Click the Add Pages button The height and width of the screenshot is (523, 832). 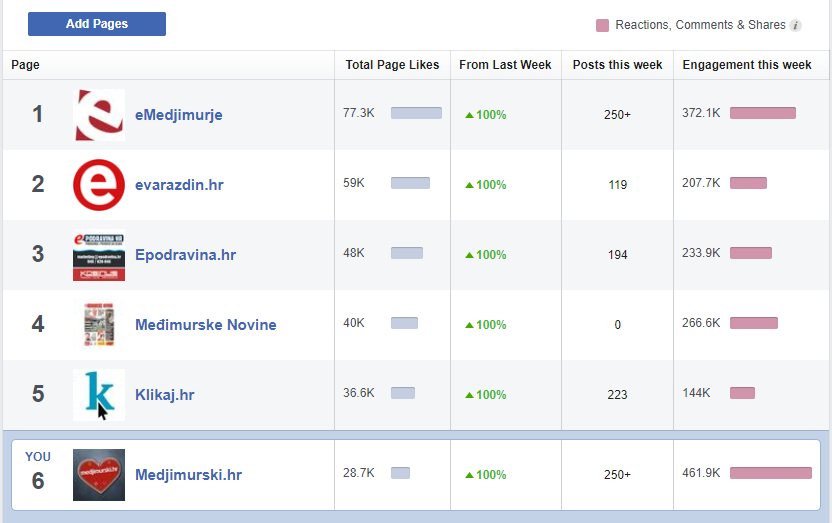click(x=97, y=24)
